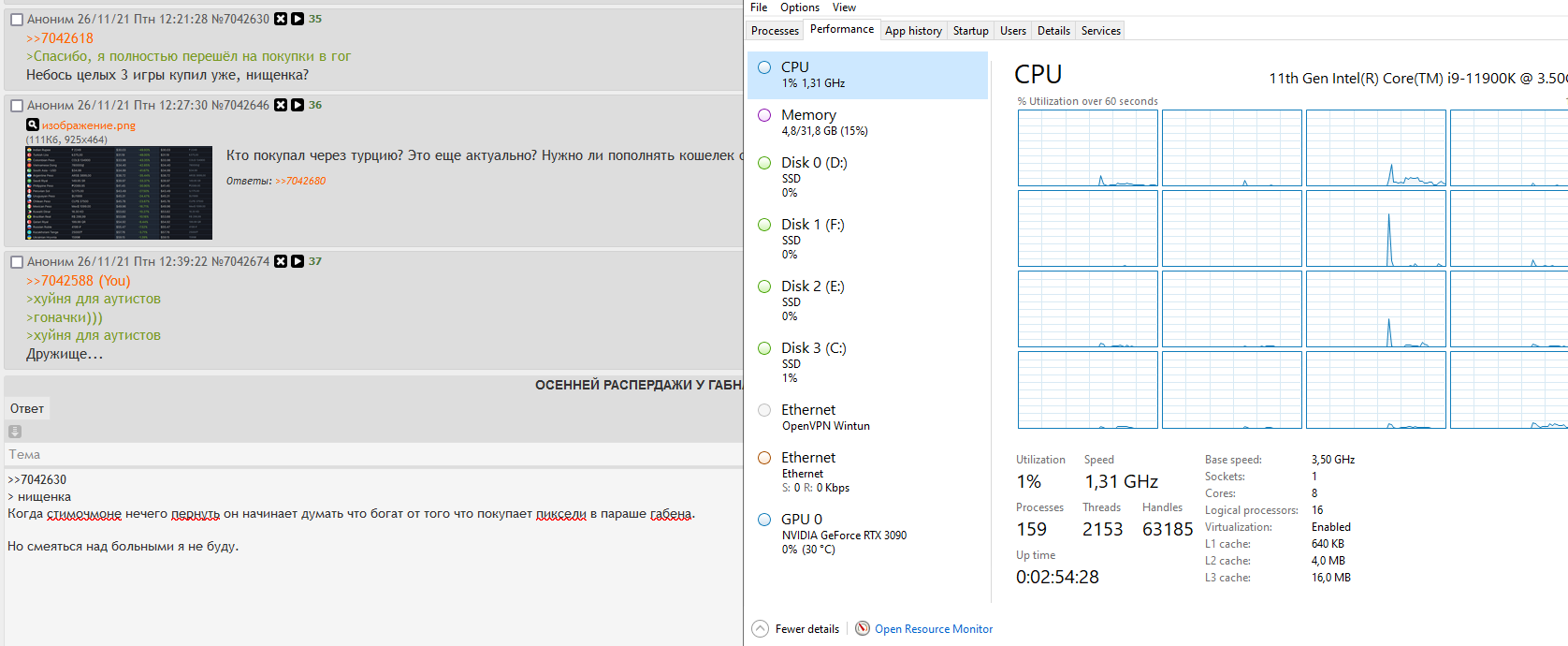This screenshot has height=646, width=1568.
Task: Open the изображение.png thumbnail of the price table
Action: [119, 193]
